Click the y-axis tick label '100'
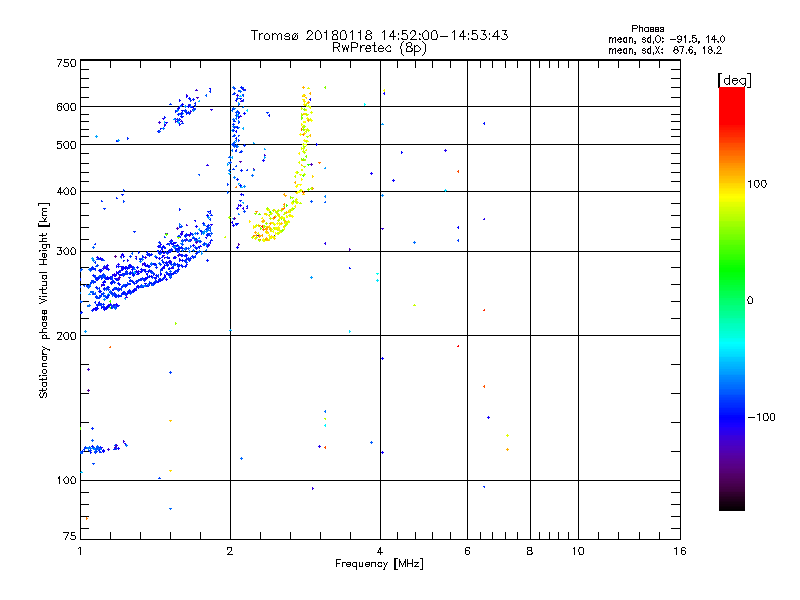Screen dimensions: 800x600 click(67, 481)
